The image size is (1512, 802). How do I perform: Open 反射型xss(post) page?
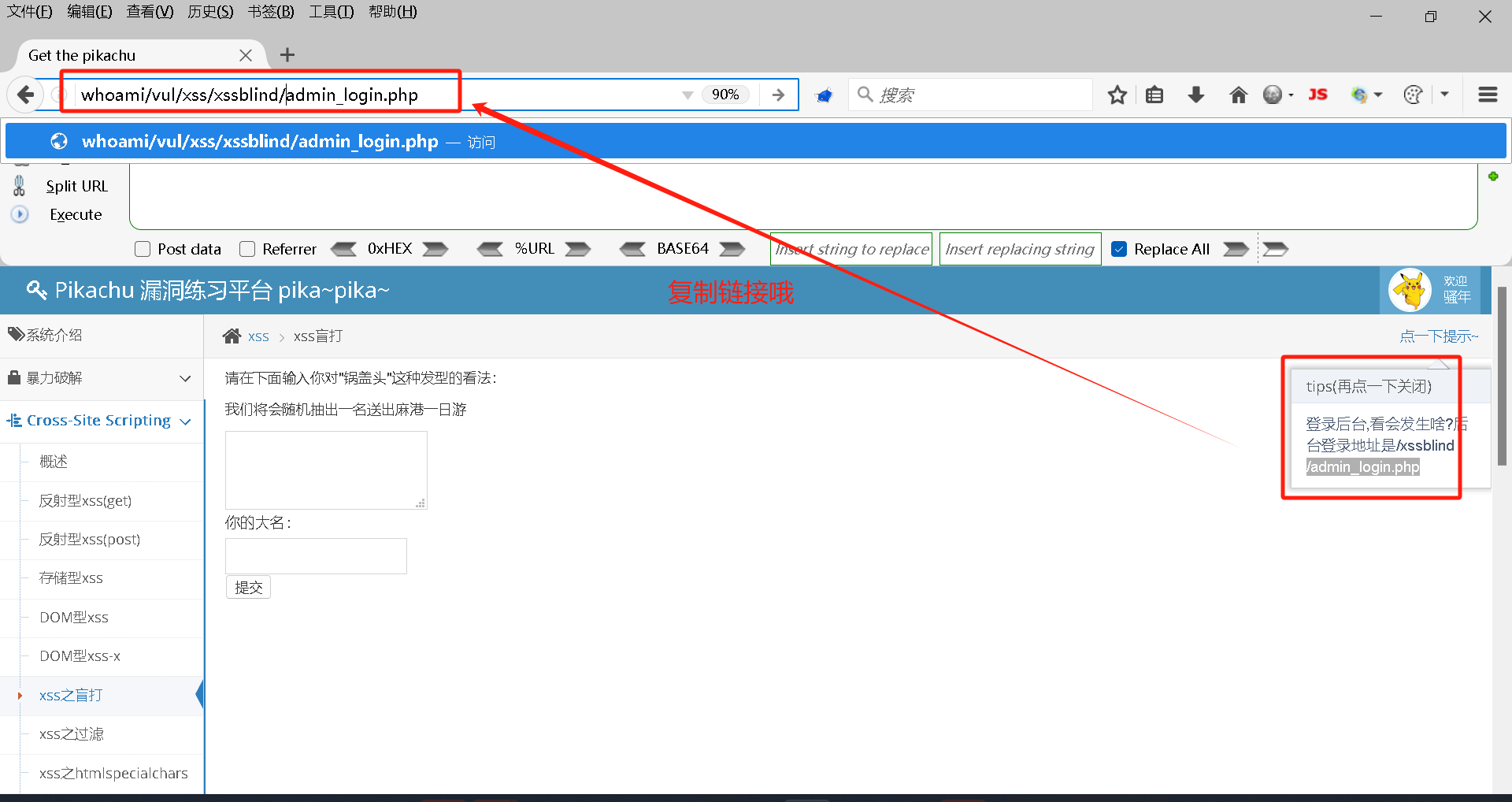90,539
